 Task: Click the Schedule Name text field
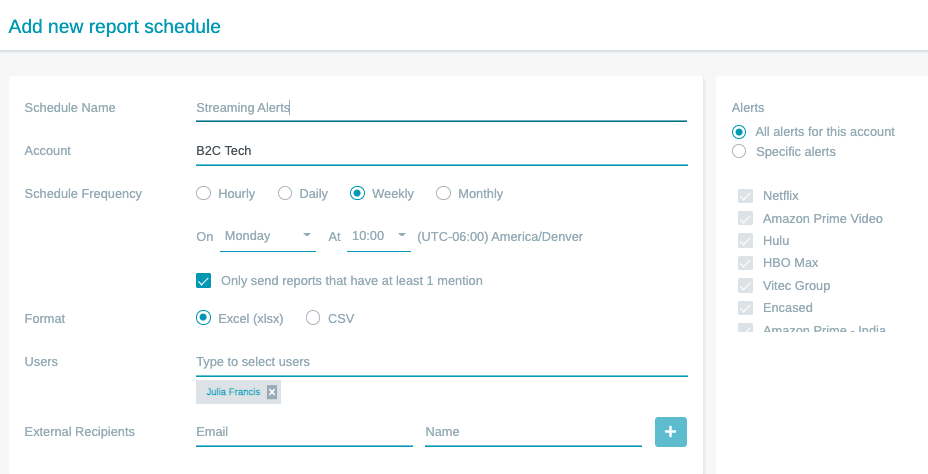441,108
